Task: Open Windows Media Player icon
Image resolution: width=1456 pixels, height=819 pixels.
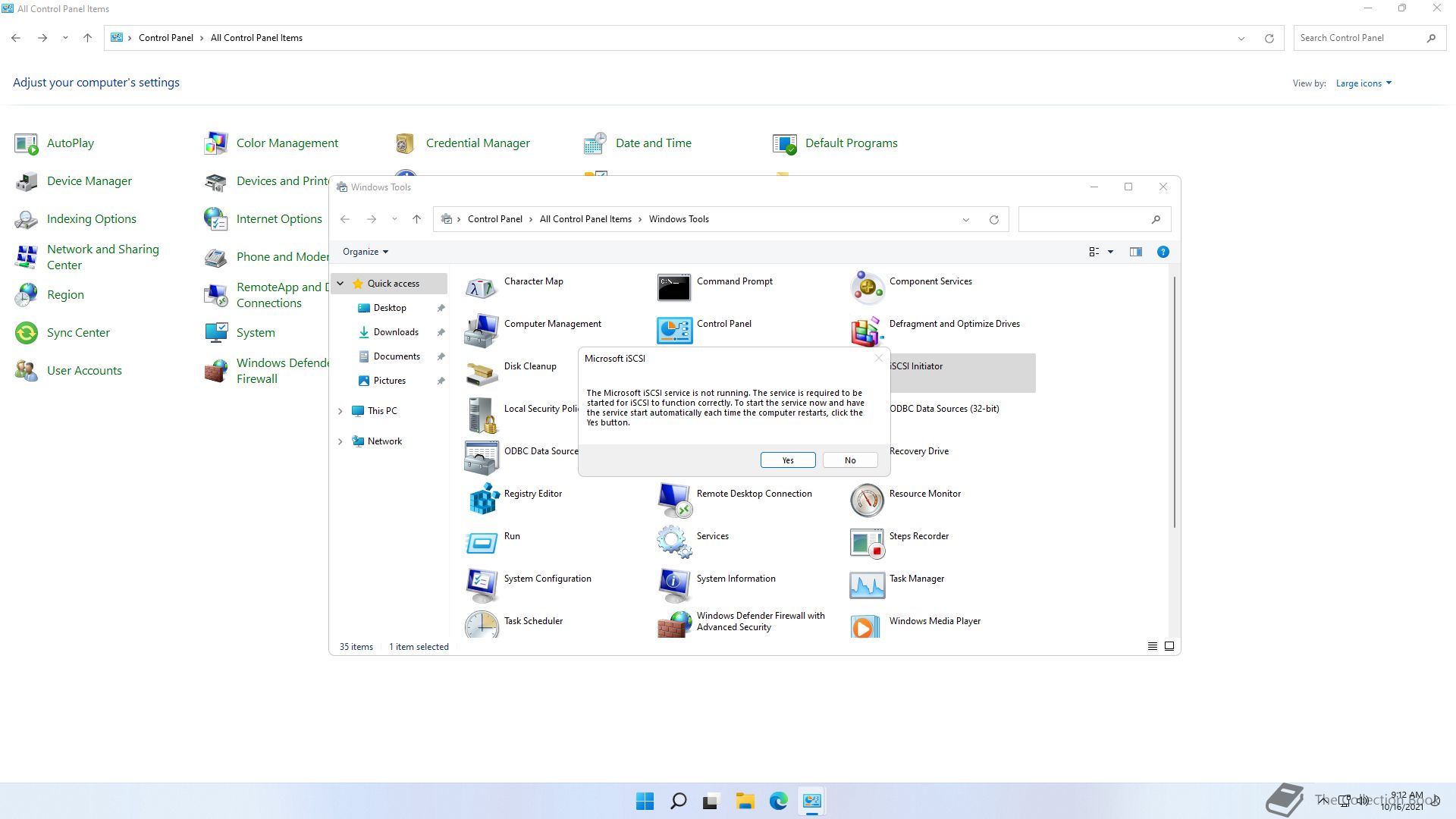Action: pos(867,625)
